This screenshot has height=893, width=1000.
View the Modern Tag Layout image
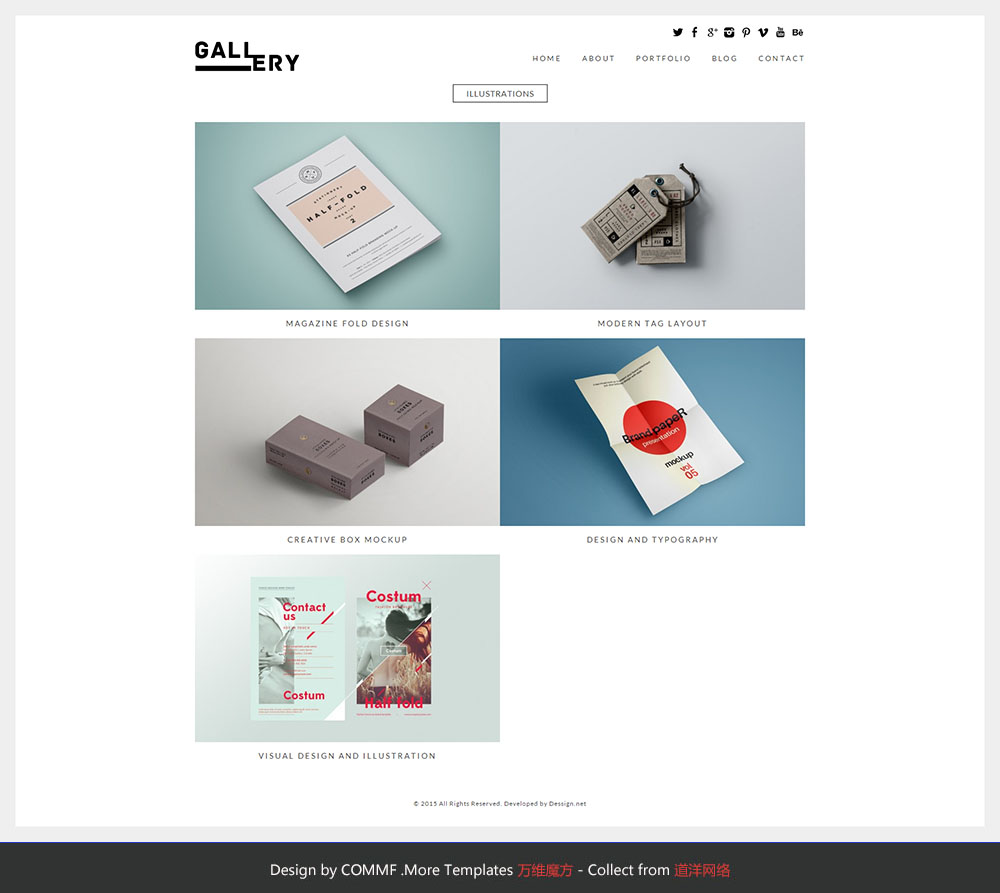pos(652,216)
